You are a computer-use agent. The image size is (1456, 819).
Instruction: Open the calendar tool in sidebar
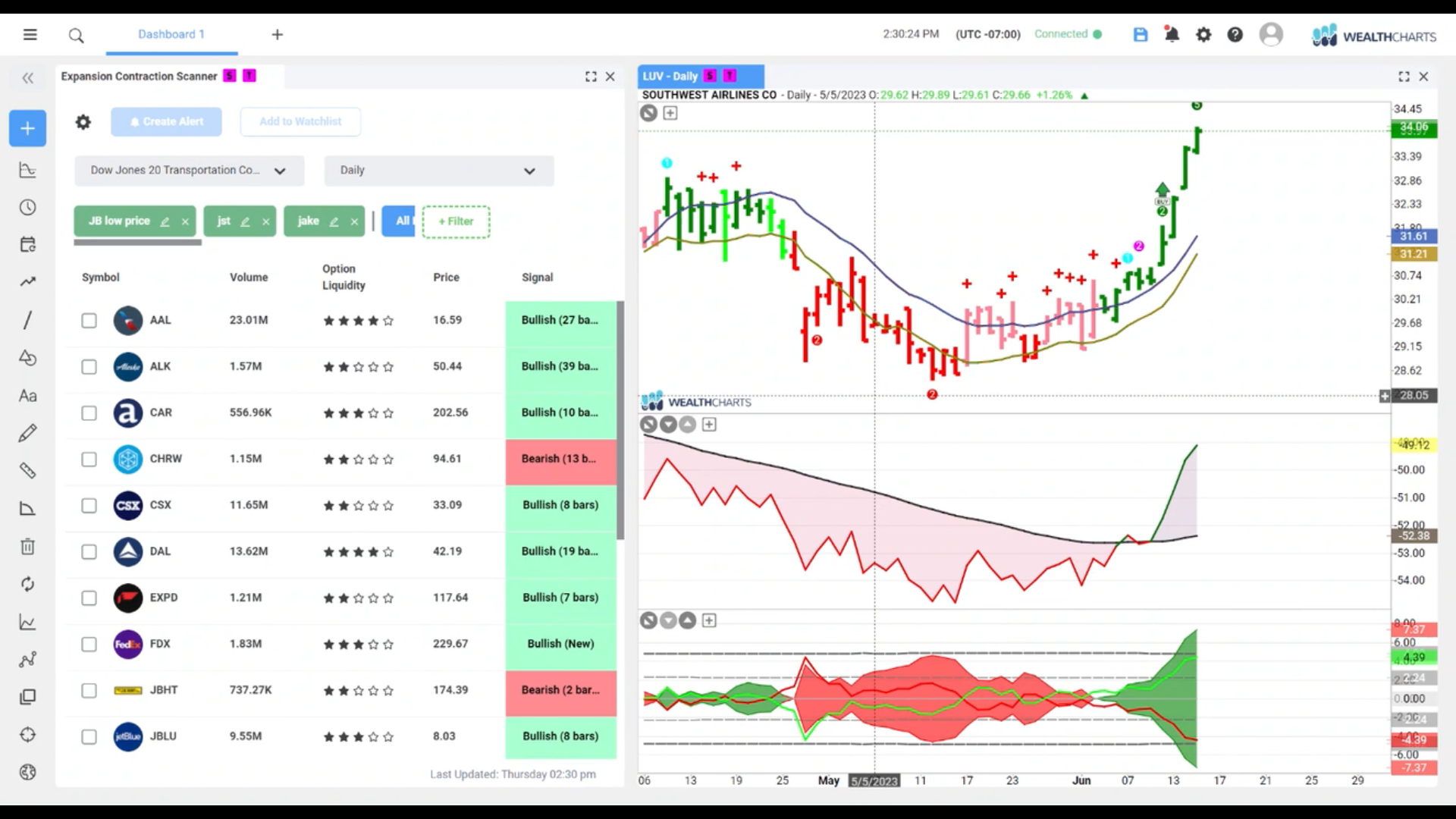(x=27, y=244)
